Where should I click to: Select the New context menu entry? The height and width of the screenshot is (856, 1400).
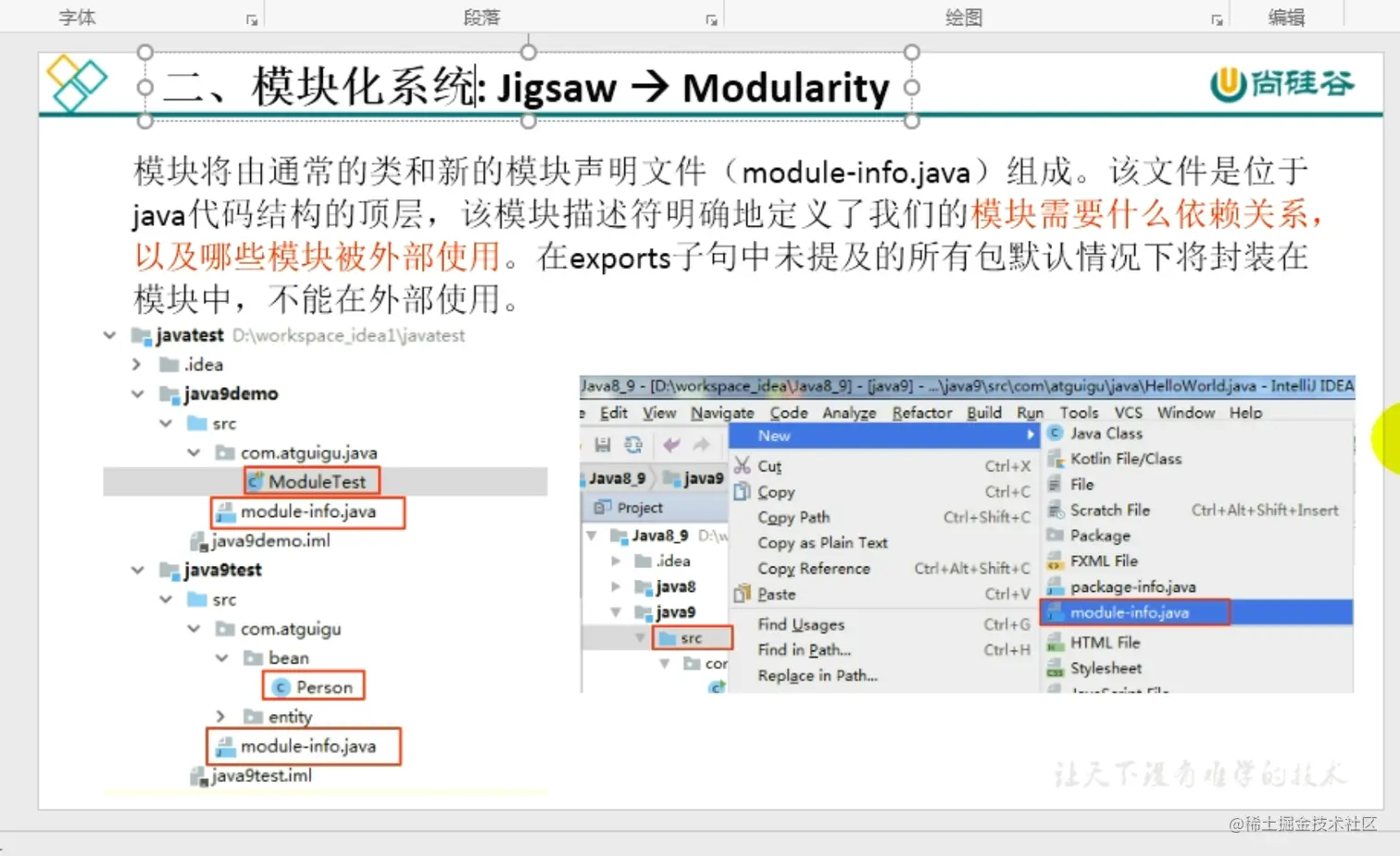[x=883, y=436]
